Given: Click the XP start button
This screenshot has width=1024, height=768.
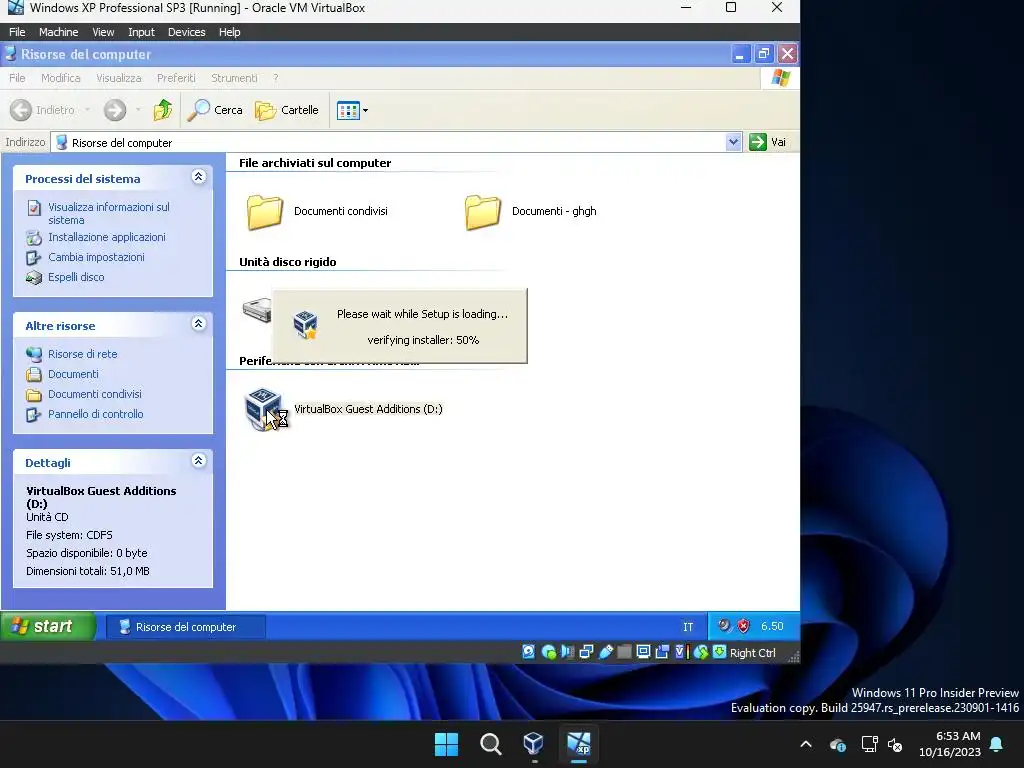Looking at the screenshot, I should 48,626.
